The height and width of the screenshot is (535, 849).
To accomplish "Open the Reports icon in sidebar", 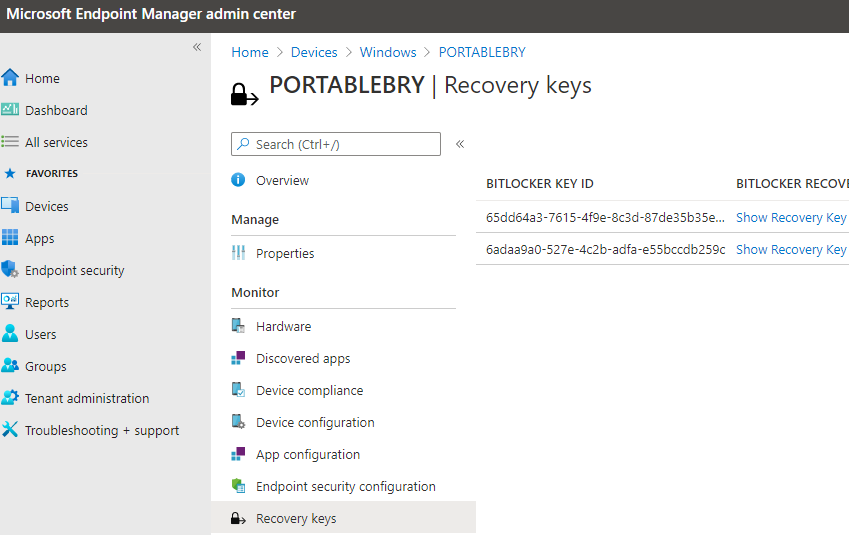I will [11, 302].
